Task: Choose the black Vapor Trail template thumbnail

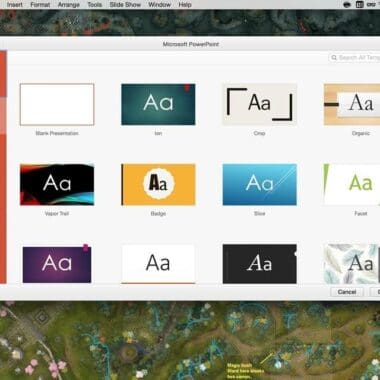Action: point(57,184)
